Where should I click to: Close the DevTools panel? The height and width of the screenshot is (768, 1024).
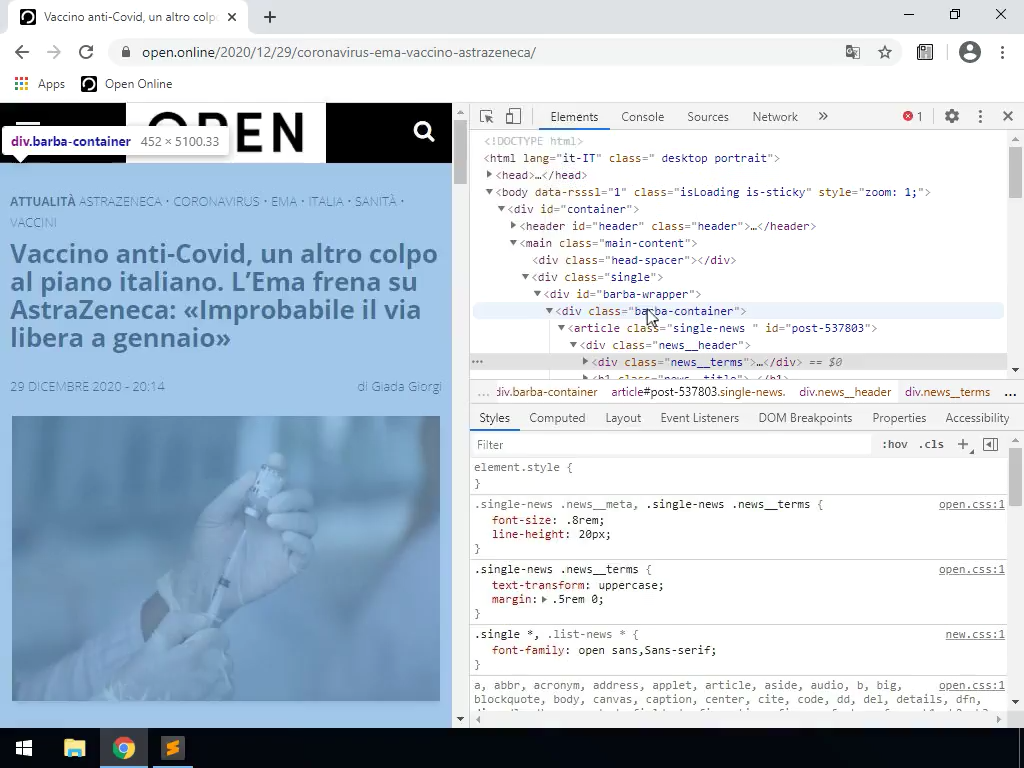point(1008,116)
